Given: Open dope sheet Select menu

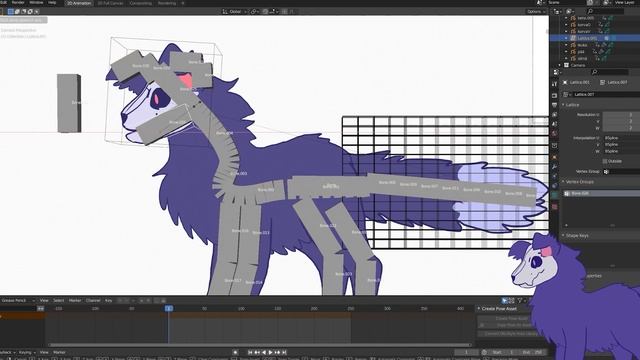Looking at the screenshot, I should (58, 300).
